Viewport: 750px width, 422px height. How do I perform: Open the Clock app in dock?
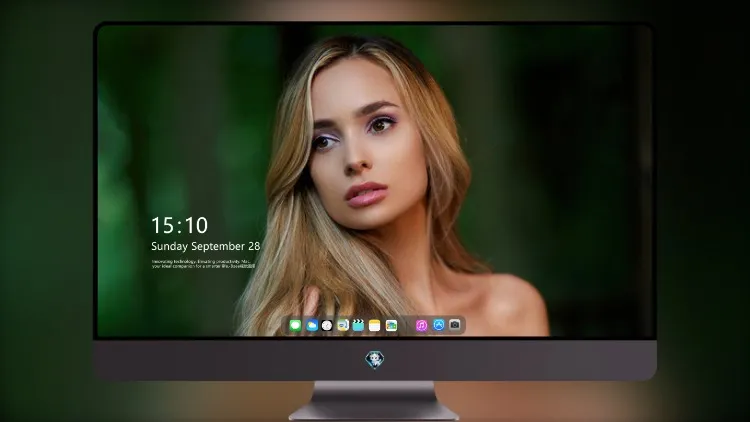pos(327,325)
